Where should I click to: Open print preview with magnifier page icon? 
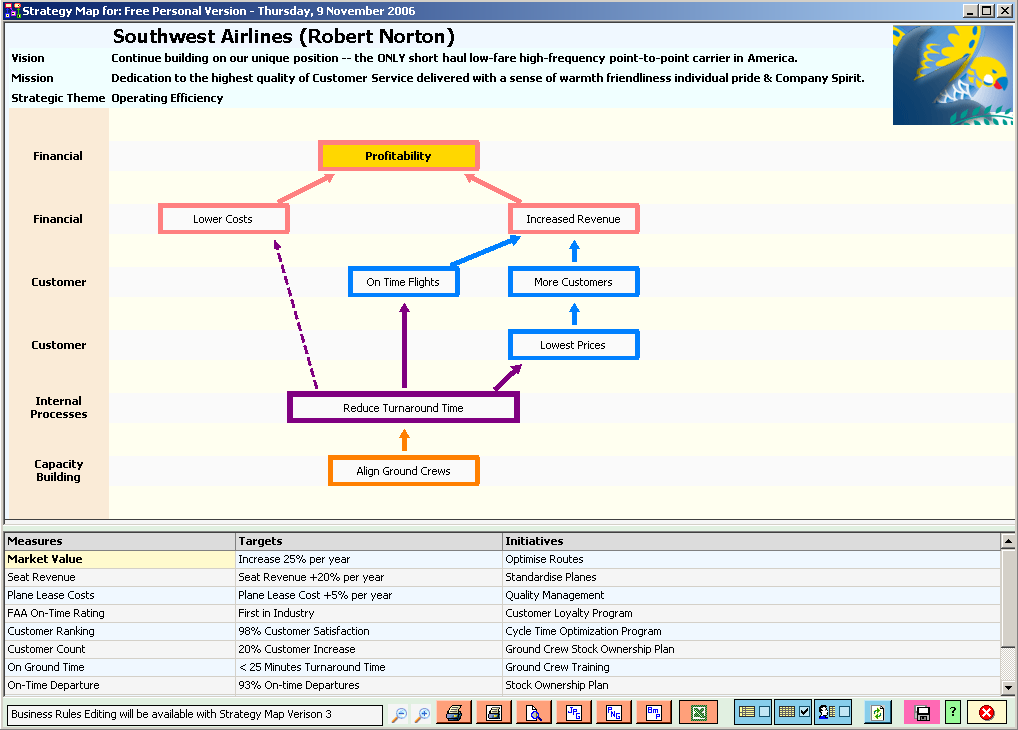[534, 713]
